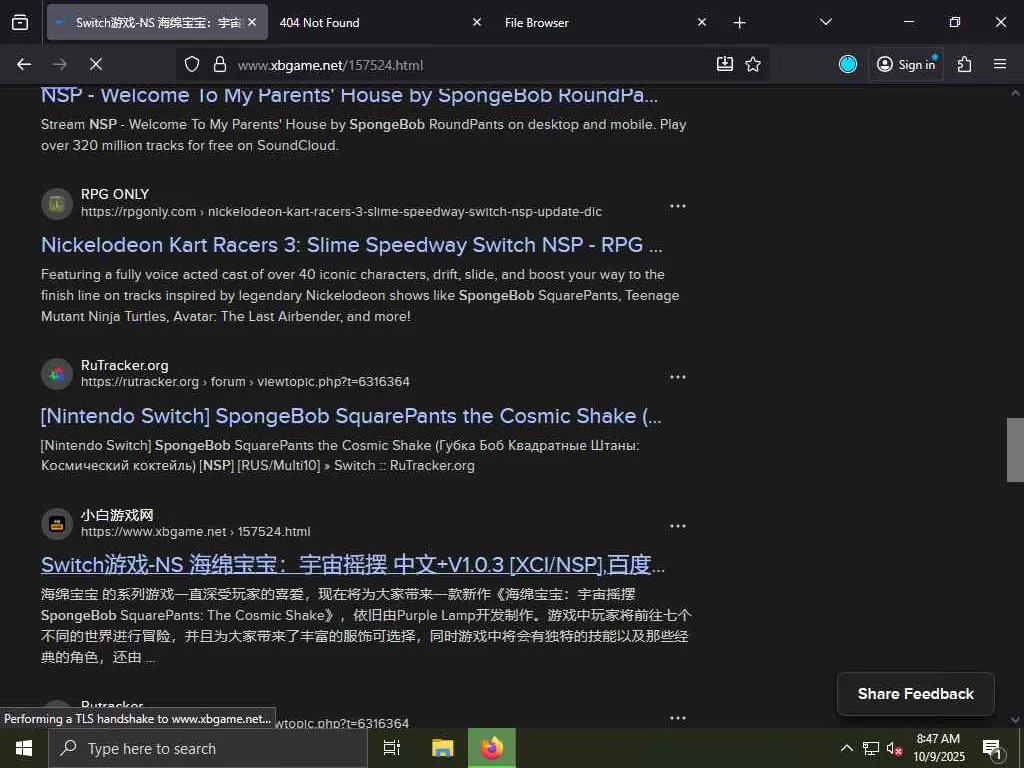Image resolution: width=1024 pixels, height=768 pixels.
Task: Click the install page download icon
Action: pyautogui.click(x=725, y=64)
